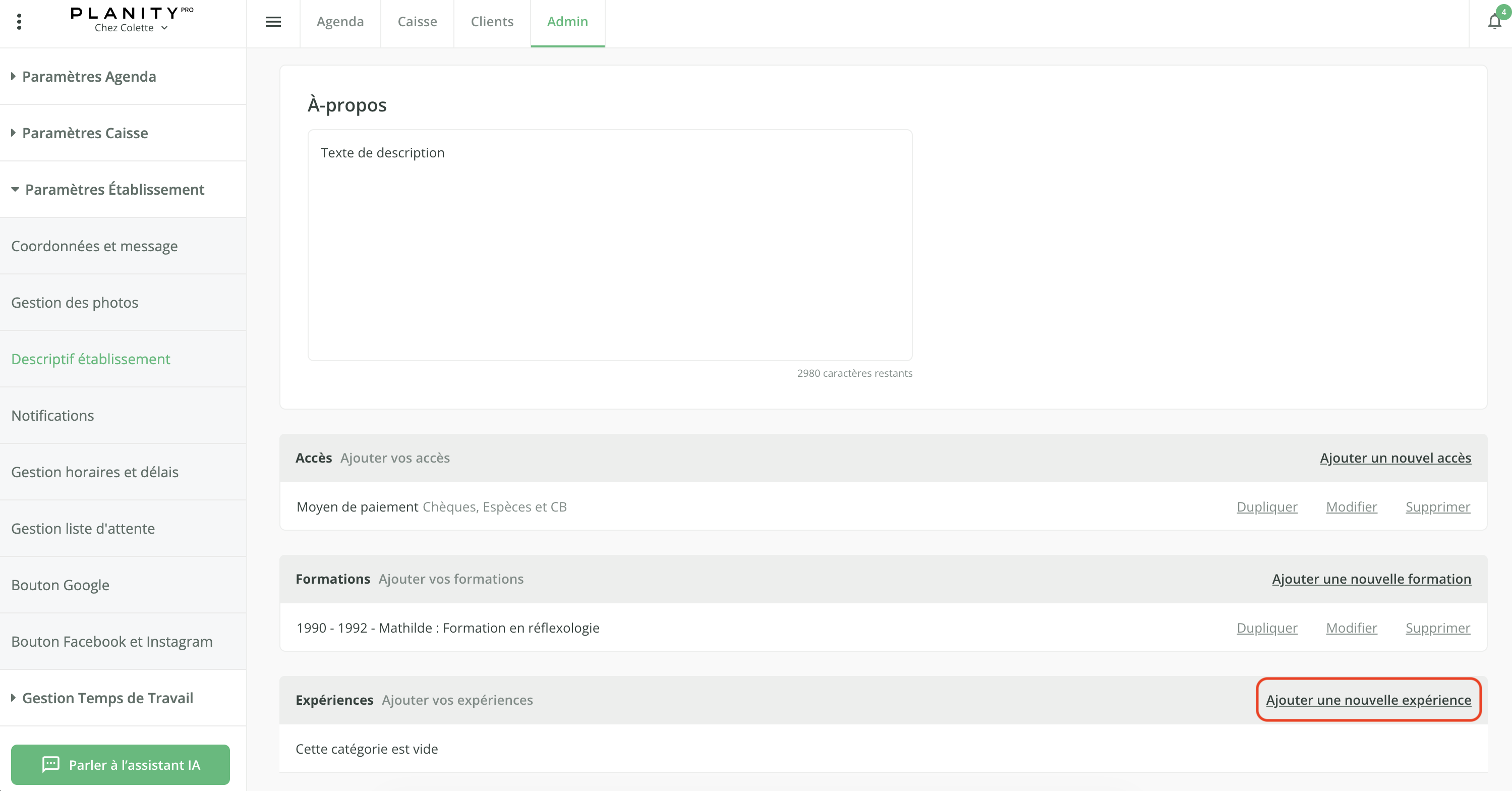The height and width of the screenshot is (791, 1512).
Task: Switch to the Caisse tab
Action: (x=417, y=22)
